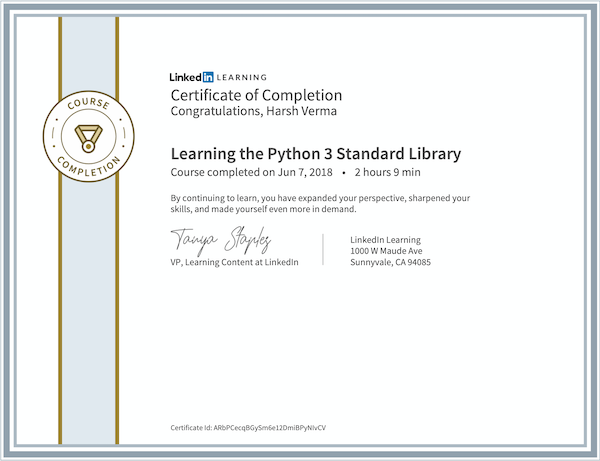Click the LinkedIn Learning address name
This screenshot has width=600, height=461.
[x=385, y=240]
